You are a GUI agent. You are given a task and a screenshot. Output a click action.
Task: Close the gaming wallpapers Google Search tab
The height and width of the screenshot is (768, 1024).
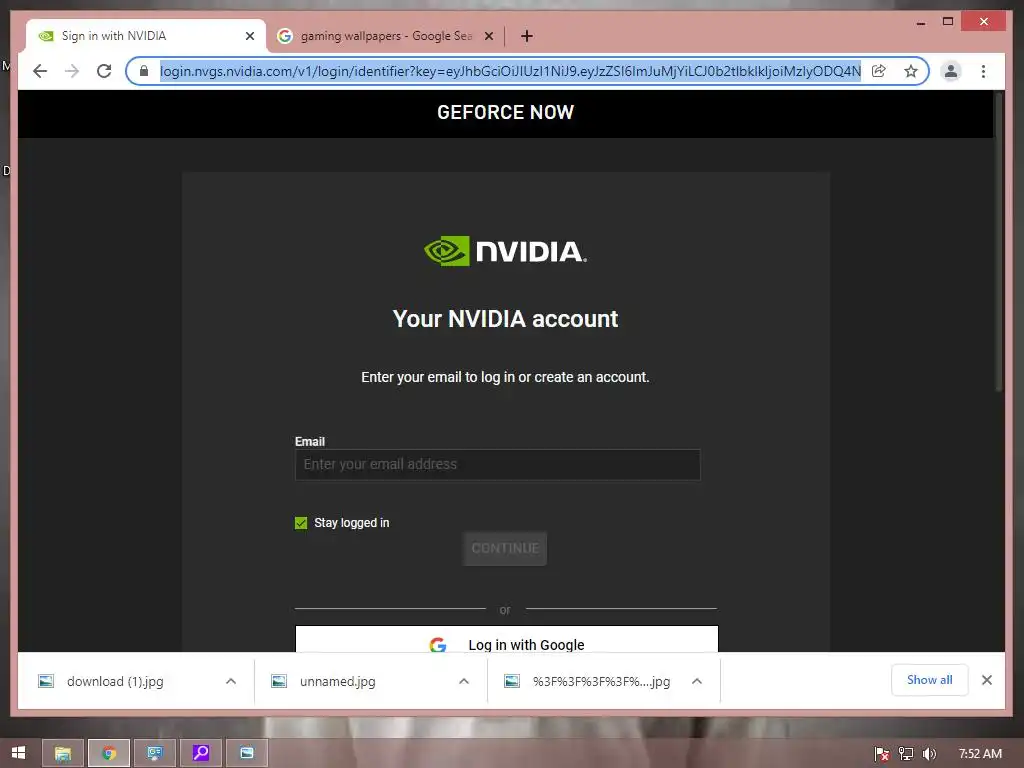point(488,36)
